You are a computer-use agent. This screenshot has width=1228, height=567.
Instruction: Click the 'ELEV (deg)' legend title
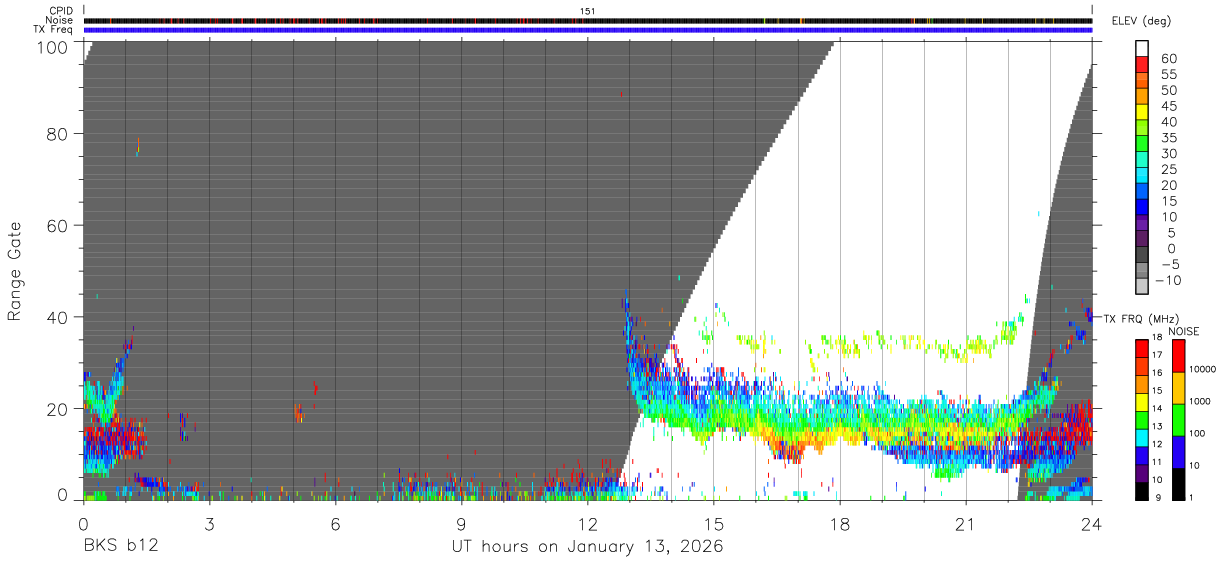(1142, 20)
